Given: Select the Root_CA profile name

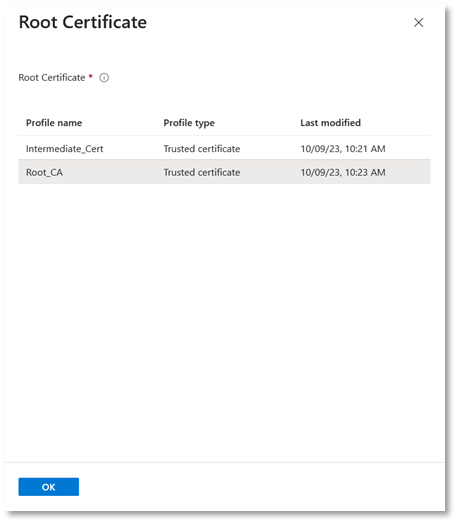Looking at the screenshot, I should coord(44,172).
